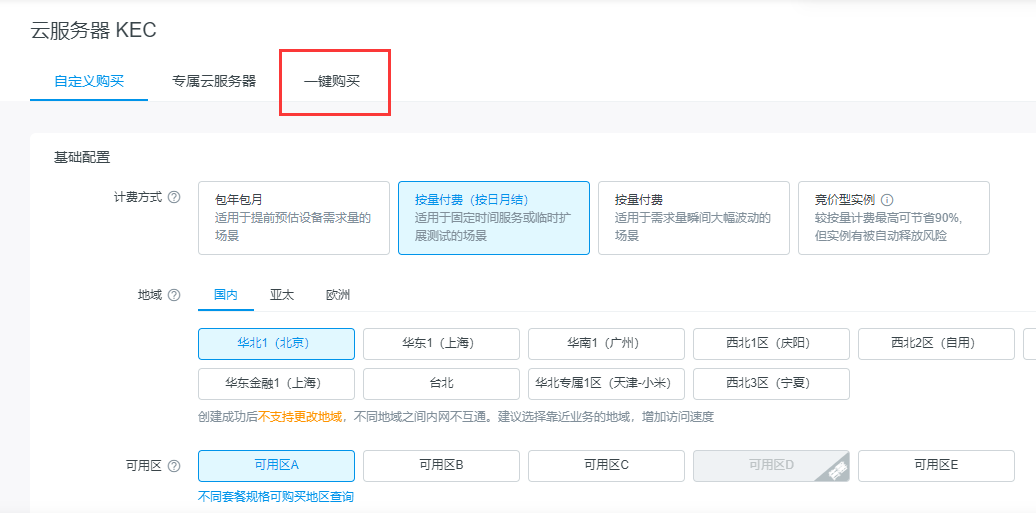Select region 华东1（上海）
This screenshot has width=1036, height=513.
pyautogui.click(x=441, y=344)
